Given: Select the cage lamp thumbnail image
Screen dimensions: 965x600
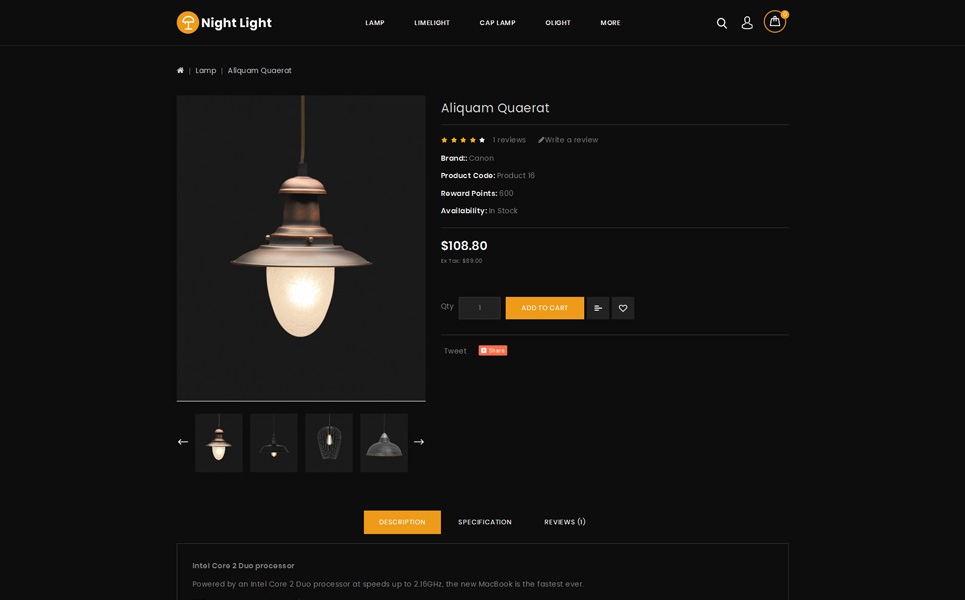Looking at the screenshot, I should click(x=329, y=443).
